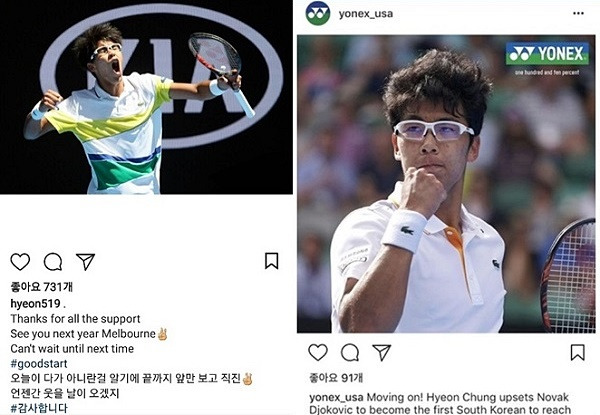Viewport: 600px width, 415px height.
Task: Open the yonex_usa profile avatar
Action: 318,13
